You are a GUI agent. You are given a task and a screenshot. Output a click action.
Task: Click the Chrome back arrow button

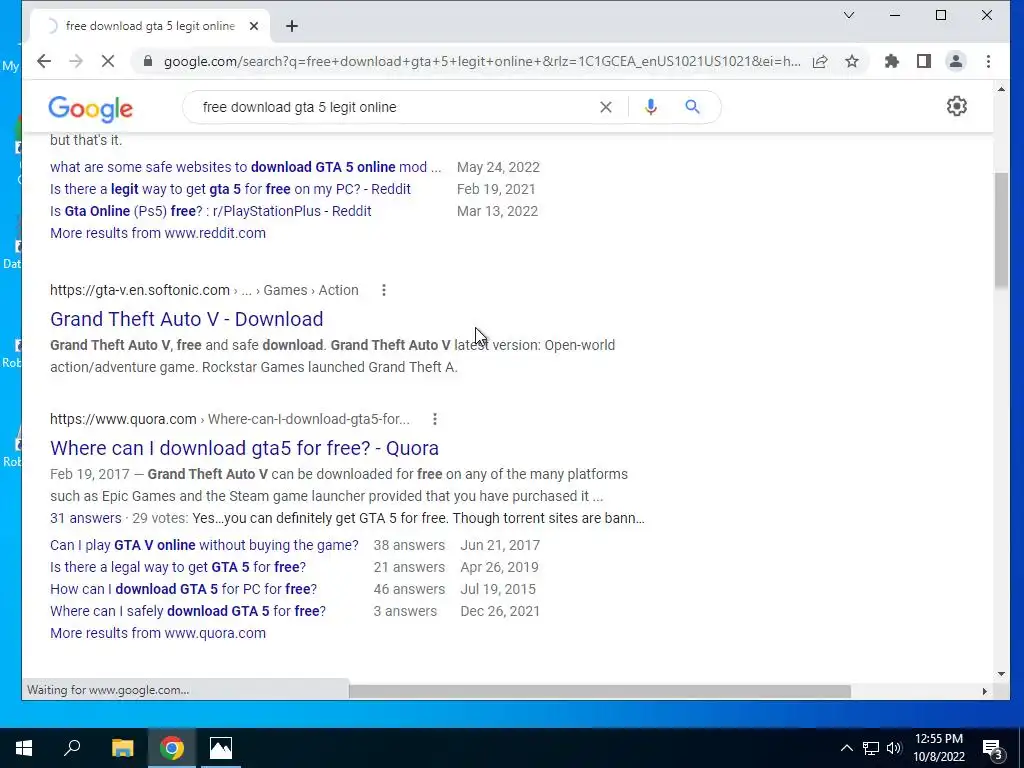44,61
